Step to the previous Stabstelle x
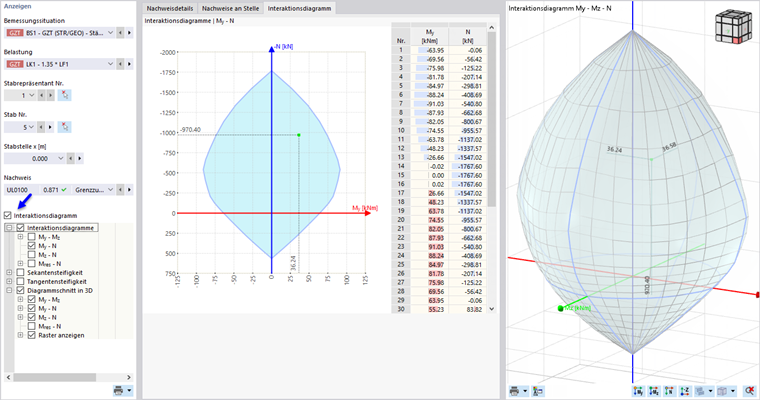760x400 pixels. pos(71,159)
